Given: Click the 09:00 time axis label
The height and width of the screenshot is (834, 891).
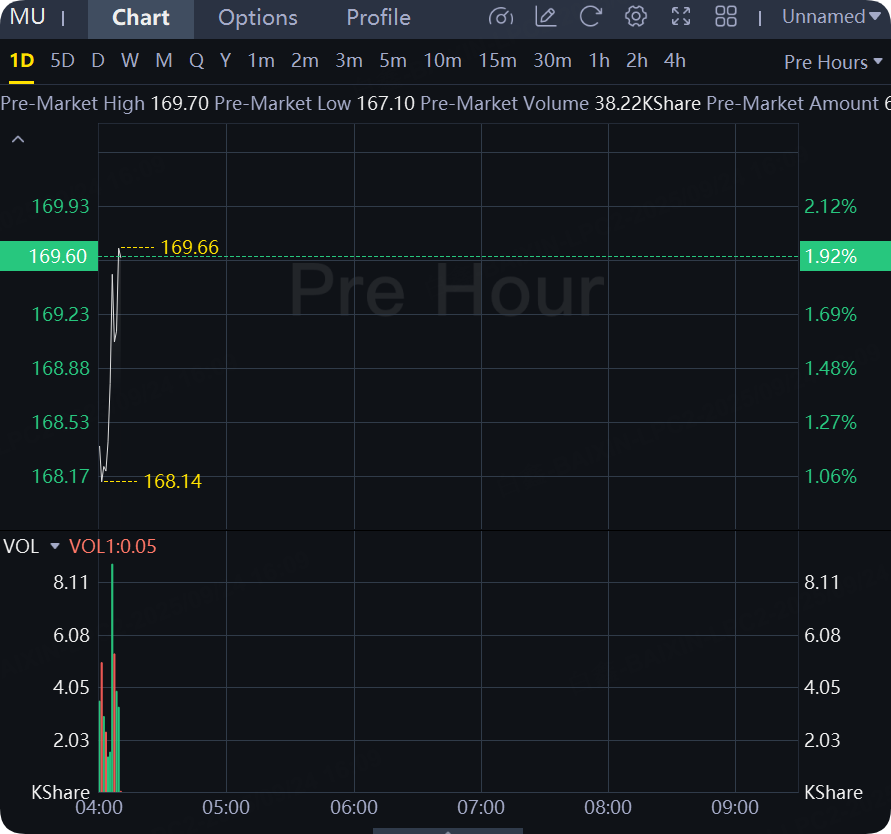Looking at the screenshot, I should (x=735, y=807).
